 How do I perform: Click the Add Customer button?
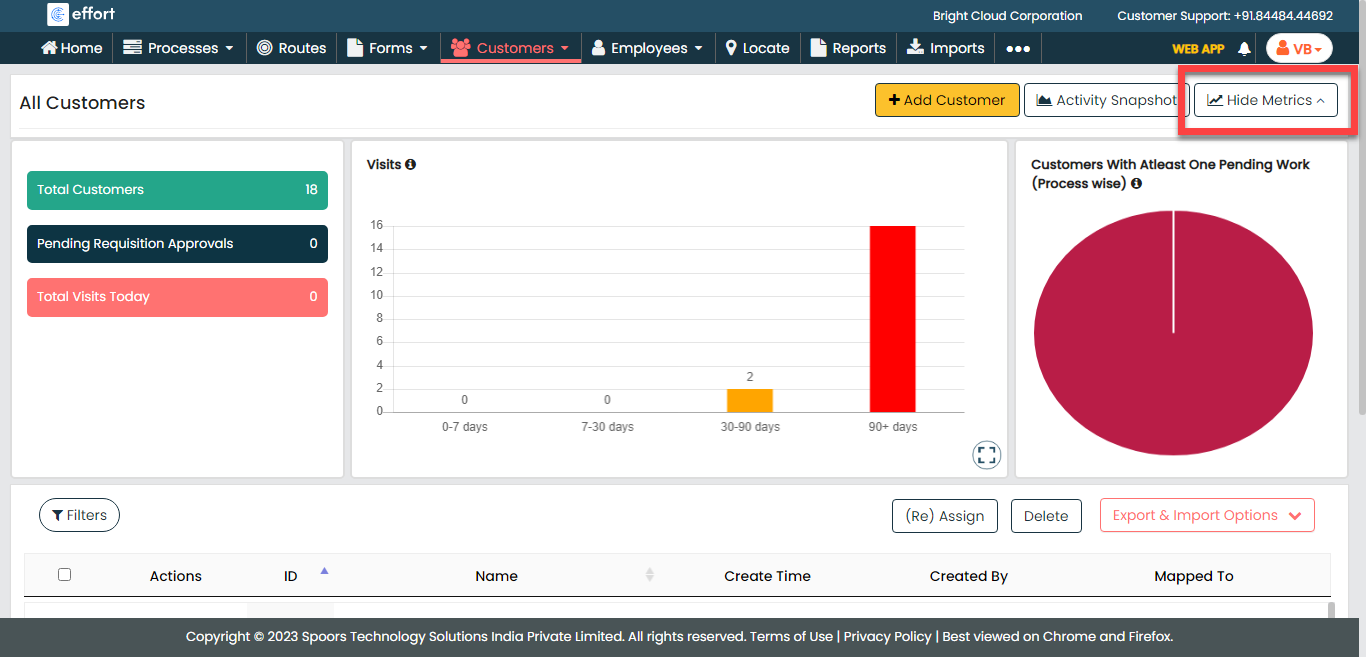(946, 100)
